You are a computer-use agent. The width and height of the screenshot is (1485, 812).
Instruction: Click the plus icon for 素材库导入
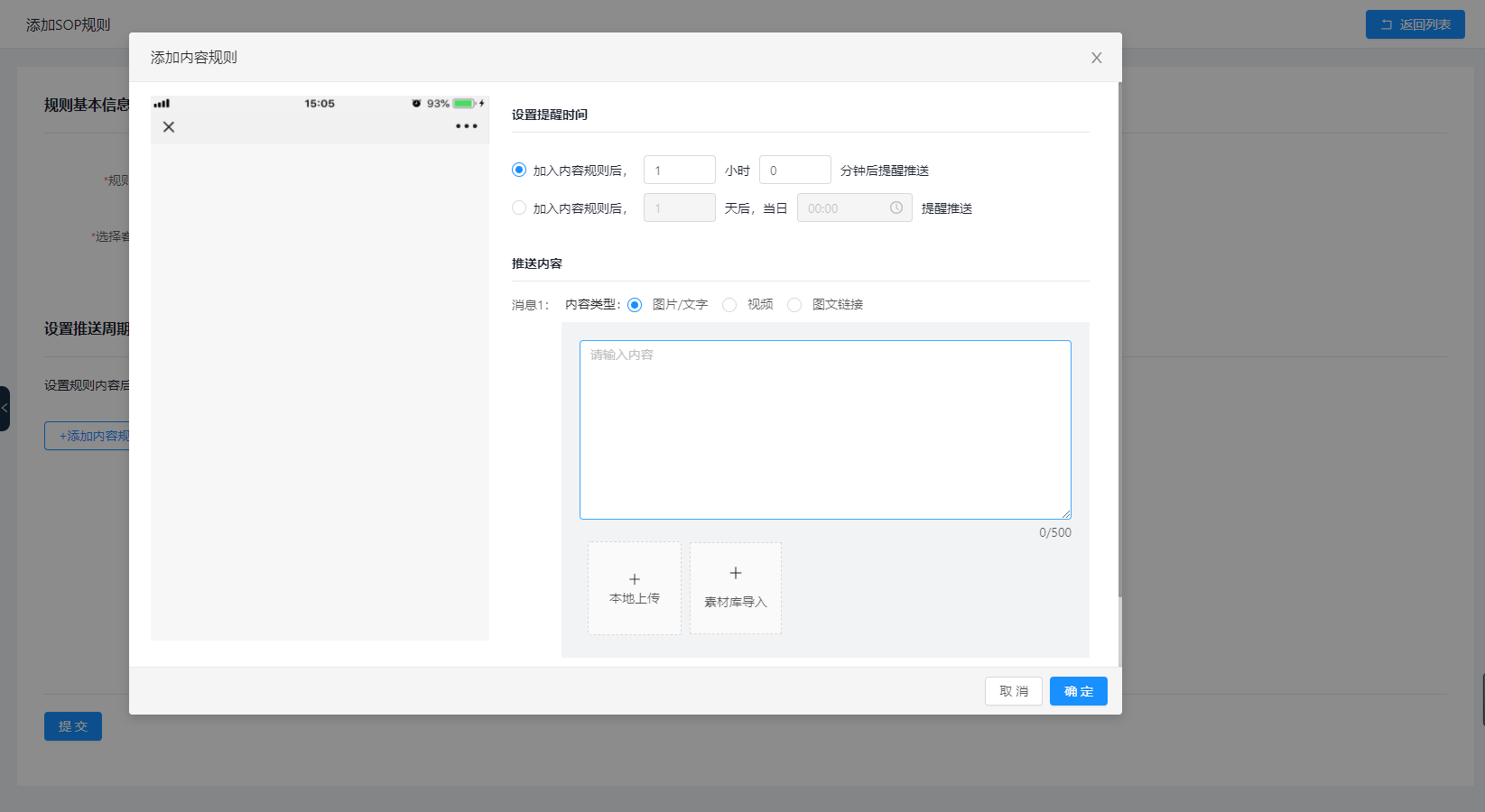point(736,573)
